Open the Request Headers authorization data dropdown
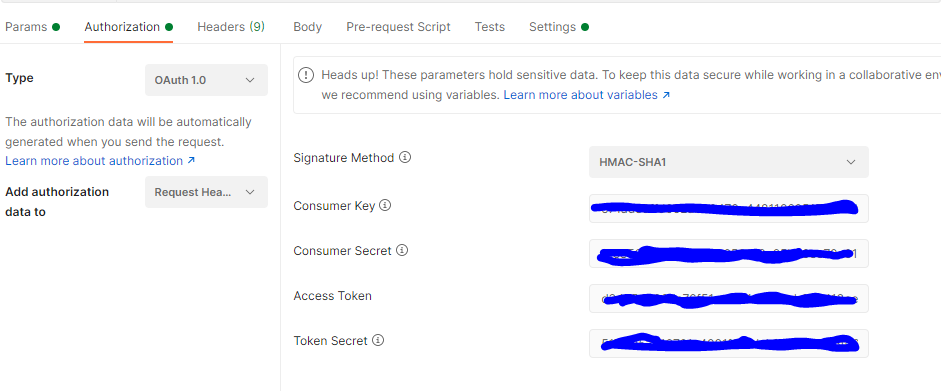 point(206,192)
